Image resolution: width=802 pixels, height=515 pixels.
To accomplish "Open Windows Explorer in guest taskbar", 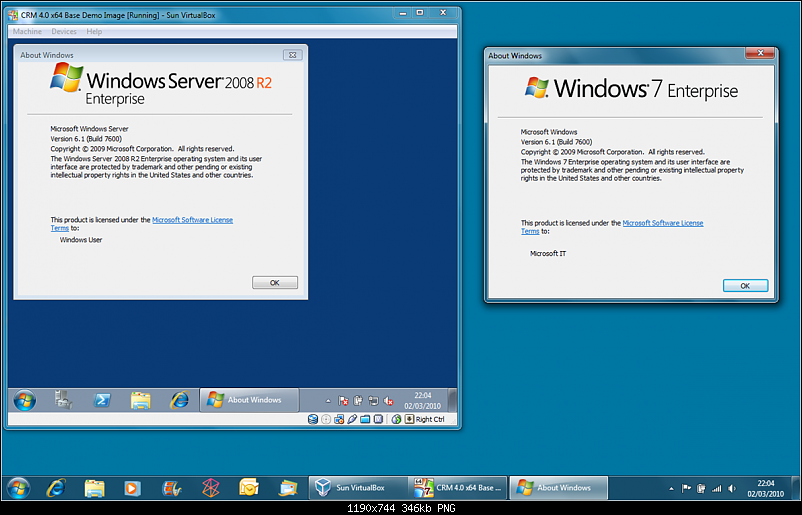I will click(140, 400).
